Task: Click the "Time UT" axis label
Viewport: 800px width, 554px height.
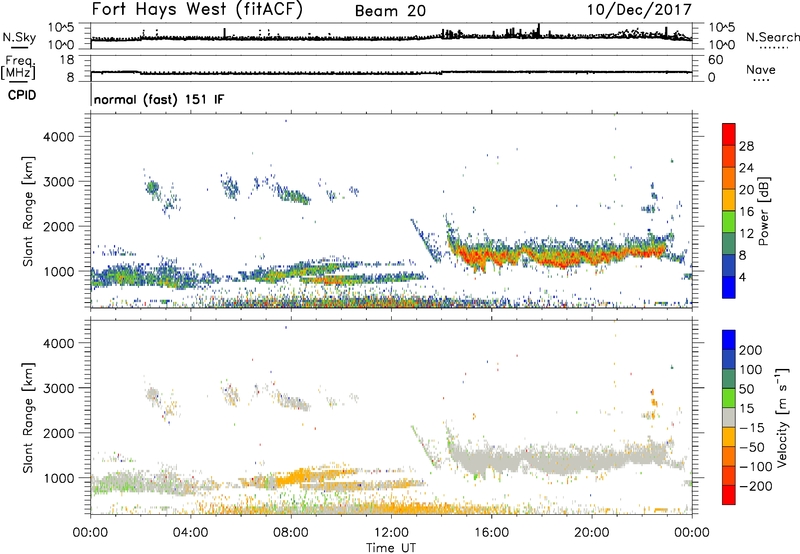Action: pyautogui.click(x=391, y=548)
